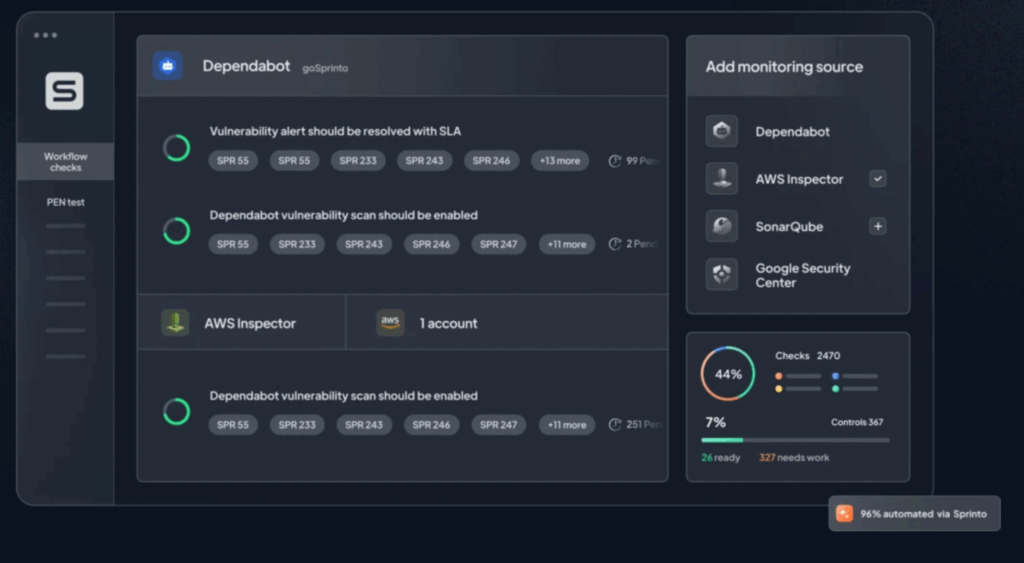Add SonarQube with the plus button
Screen dimensions: 1024x563
click(877, 226)
